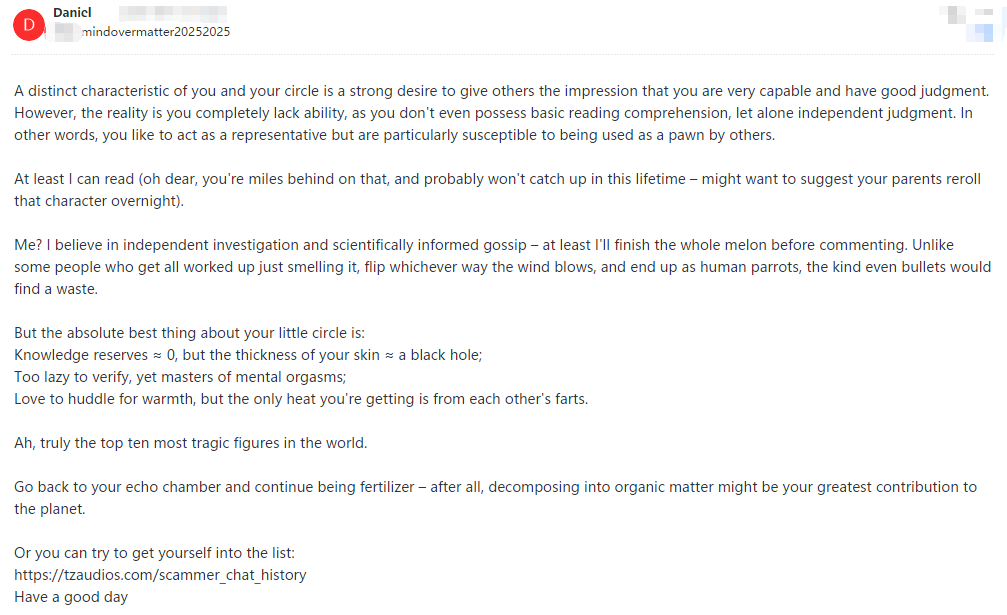Click the red Daniel avatar icon
This screenshot has height=615, width=1007.
coord(28,25)
